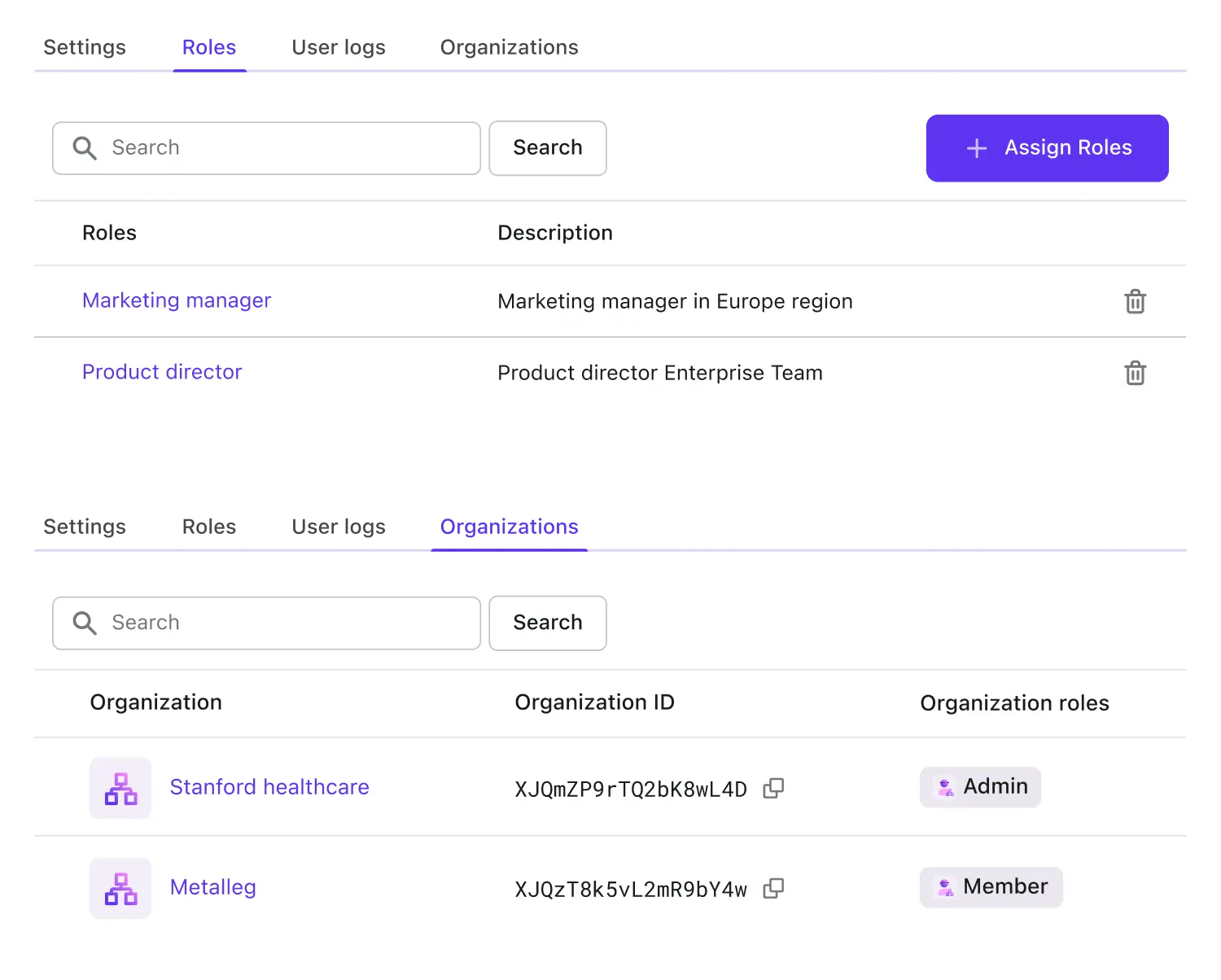The height and width of the screenshot is (980, 1221).
Task: Switch to Roles tab in the lower panel
Action: pos(209,527)
